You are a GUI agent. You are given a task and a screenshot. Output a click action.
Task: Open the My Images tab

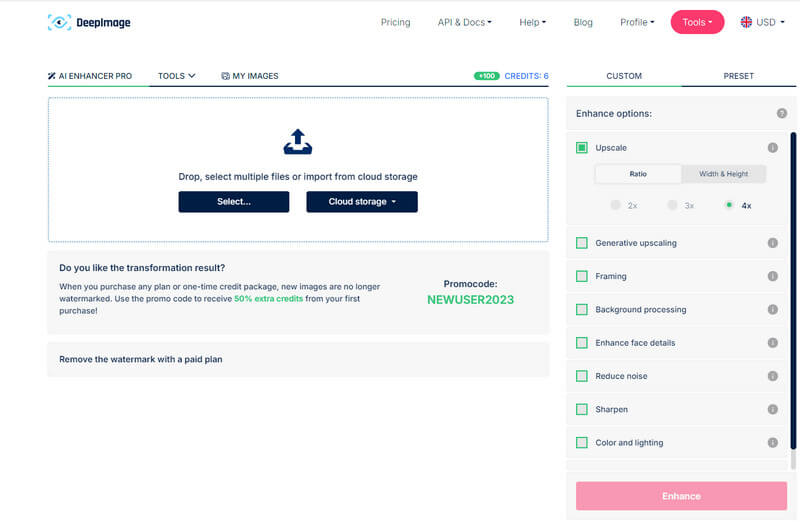point(250,76)
